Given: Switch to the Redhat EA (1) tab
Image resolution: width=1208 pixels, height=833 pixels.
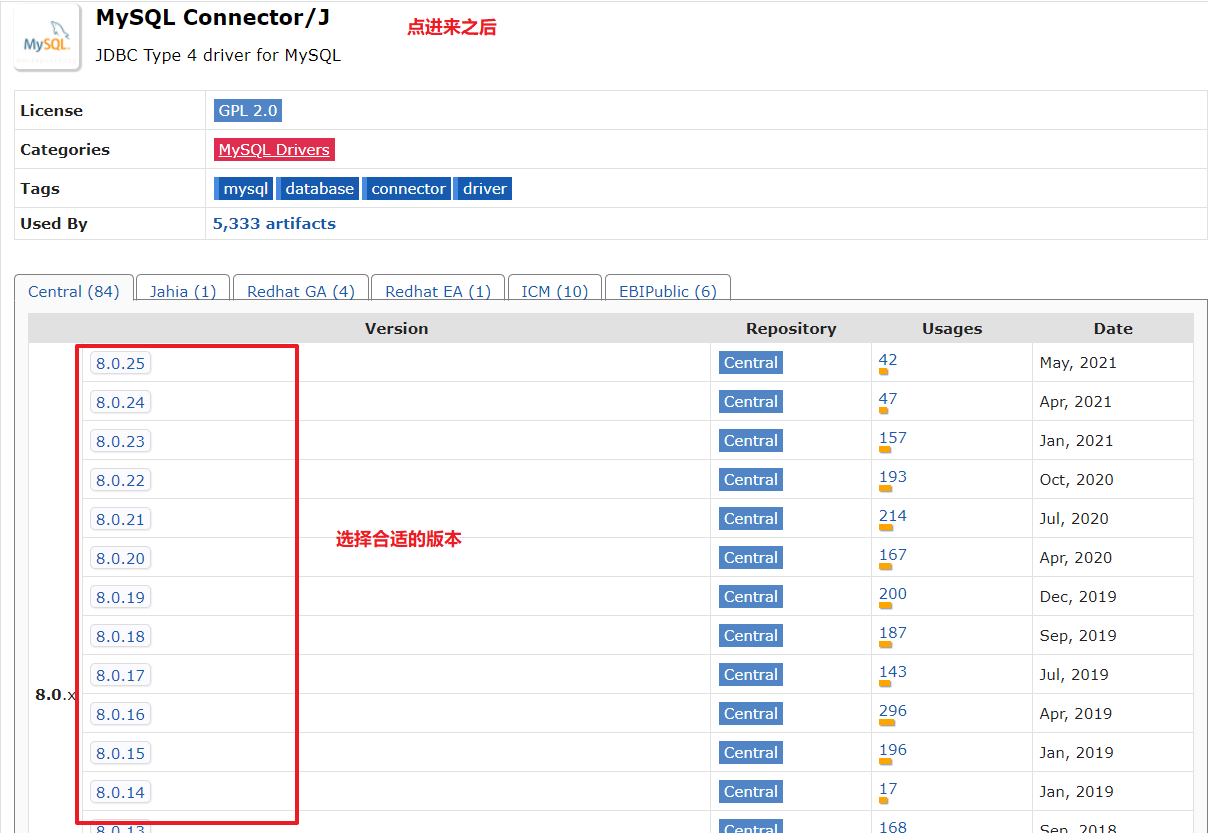Looking at the screenshot, I should [x=438, y=291].
